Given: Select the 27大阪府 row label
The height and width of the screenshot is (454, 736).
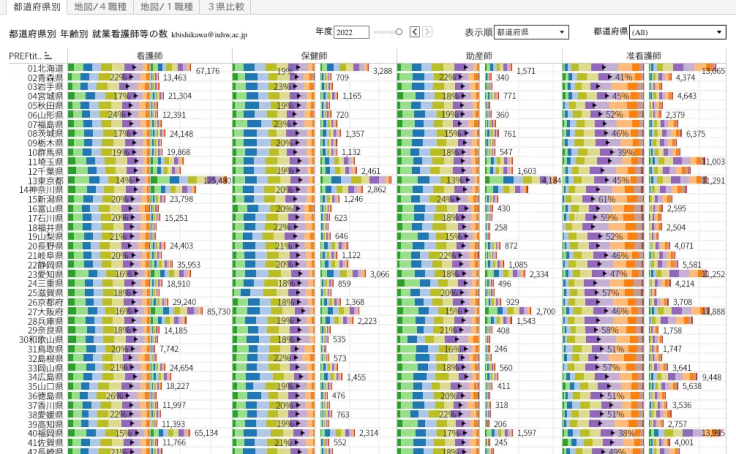Looking at the screenshot, I should point(45,312).
